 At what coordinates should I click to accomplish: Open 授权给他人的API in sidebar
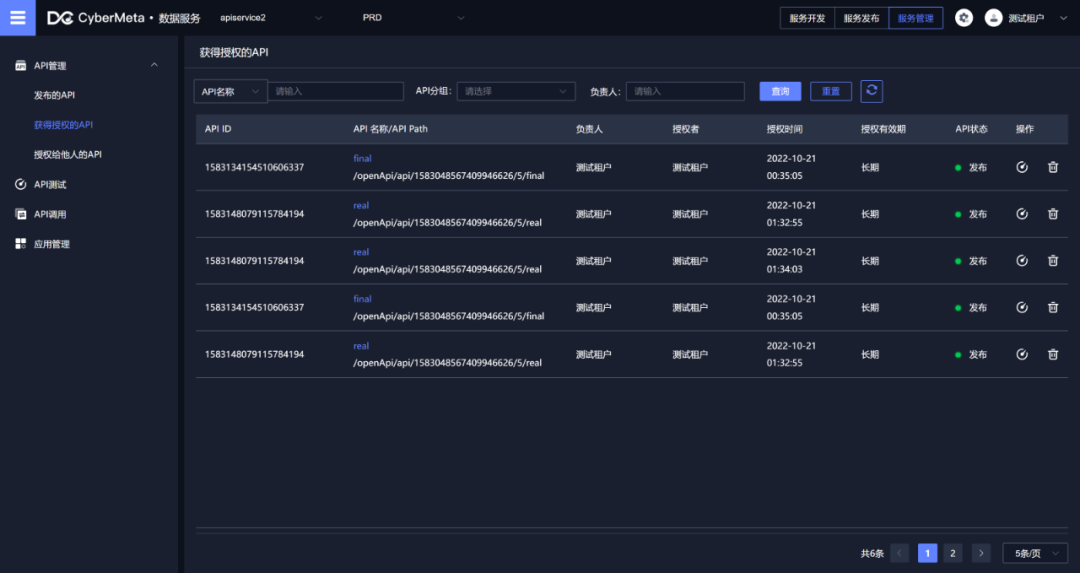coord(68,154)
